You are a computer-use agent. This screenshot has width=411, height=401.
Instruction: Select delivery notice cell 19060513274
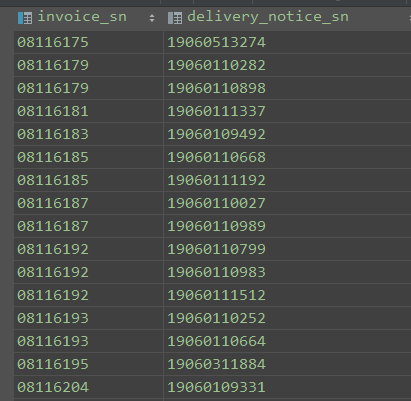coord(287,42)
